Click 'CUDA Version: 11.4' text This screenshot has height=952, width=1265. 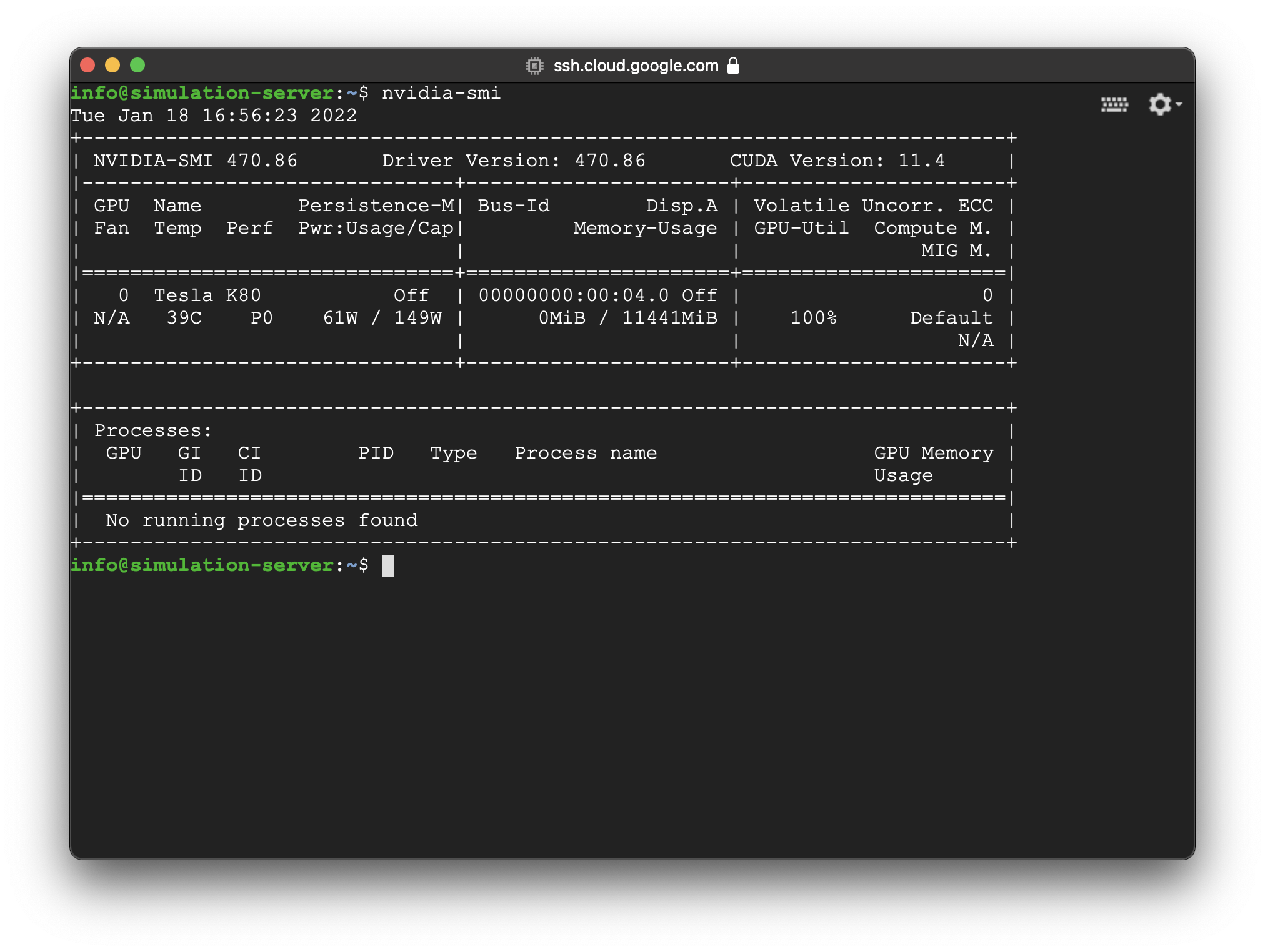click(x=837, y=161)
